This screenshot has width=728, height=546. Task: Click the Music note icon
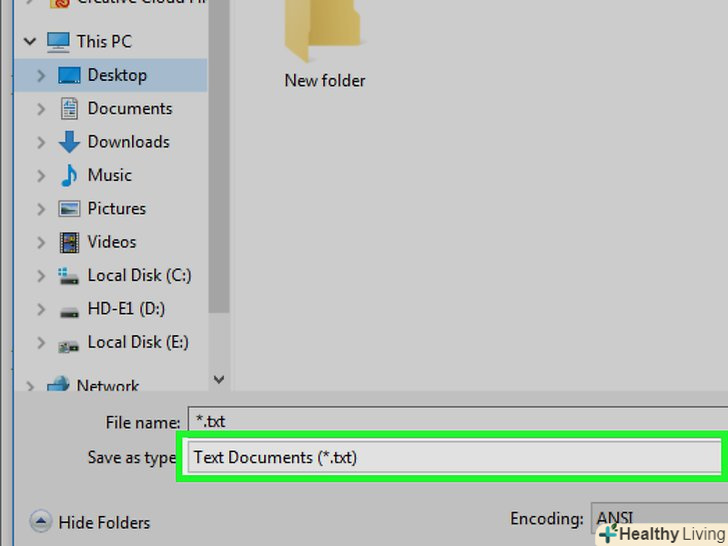(x=69, y=176)
